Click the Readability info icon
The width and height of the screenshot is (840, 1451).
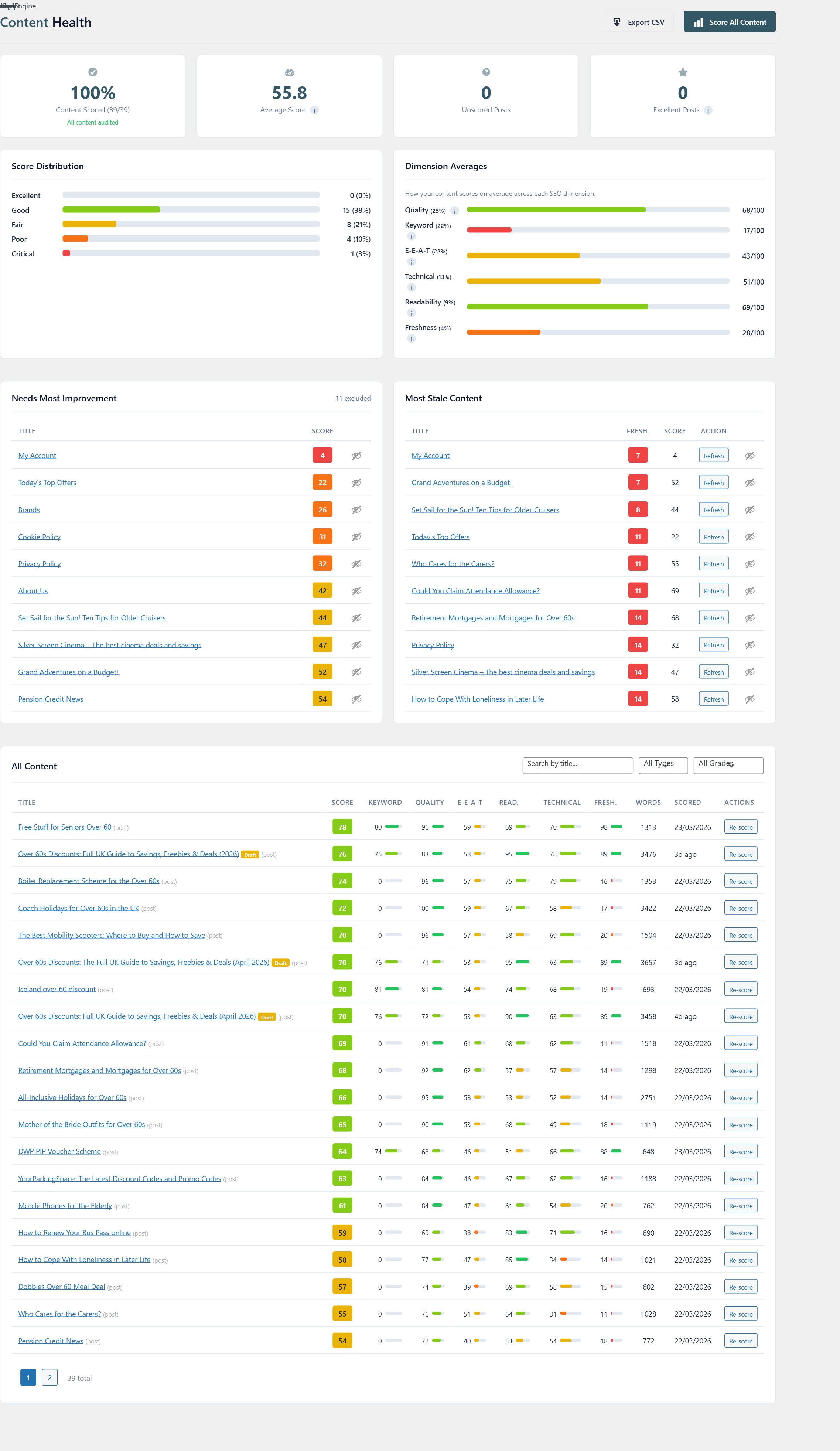click(x=411, y=313)
